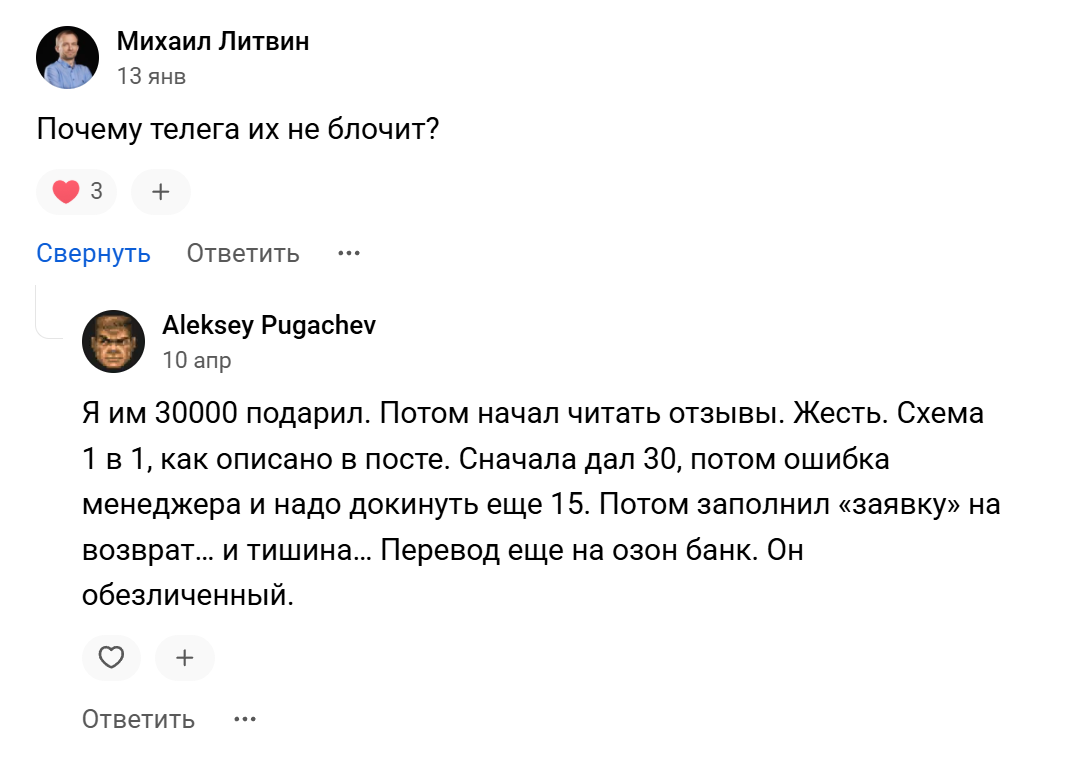Open the profile name Aleksey Pugachev

click(269, 325)
